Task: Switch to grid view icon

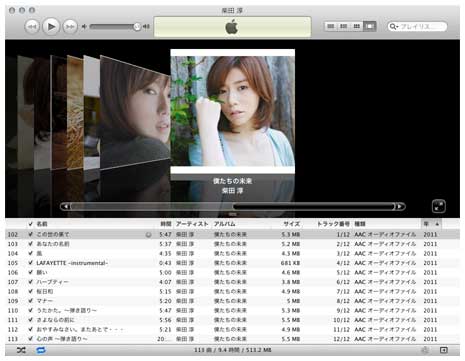Action: [x=357, y=26]
